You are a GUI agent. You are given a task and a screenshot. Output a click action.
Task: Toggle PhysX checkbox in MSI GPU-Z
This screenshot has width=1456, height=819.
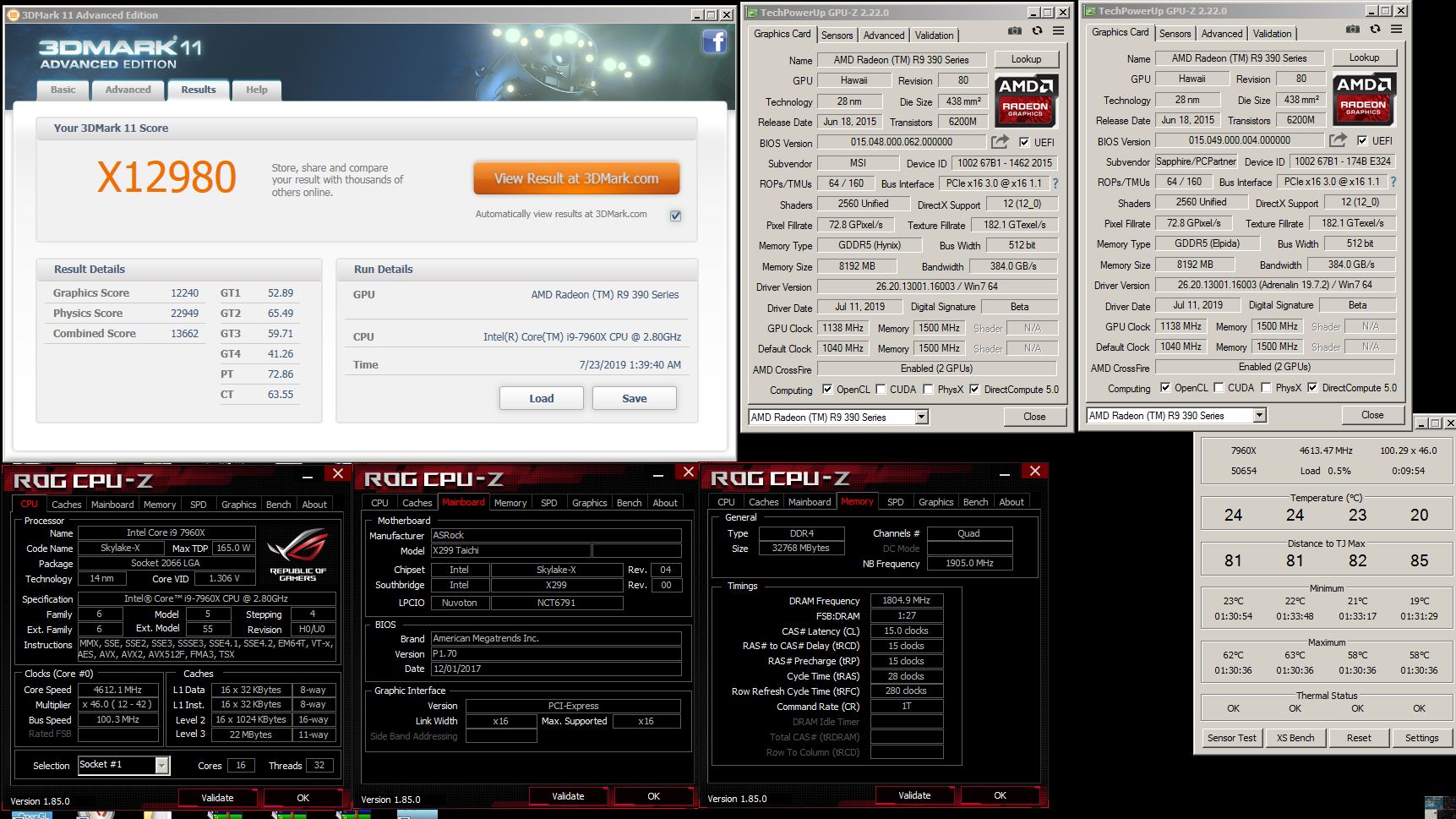click(x=928, y=390)
